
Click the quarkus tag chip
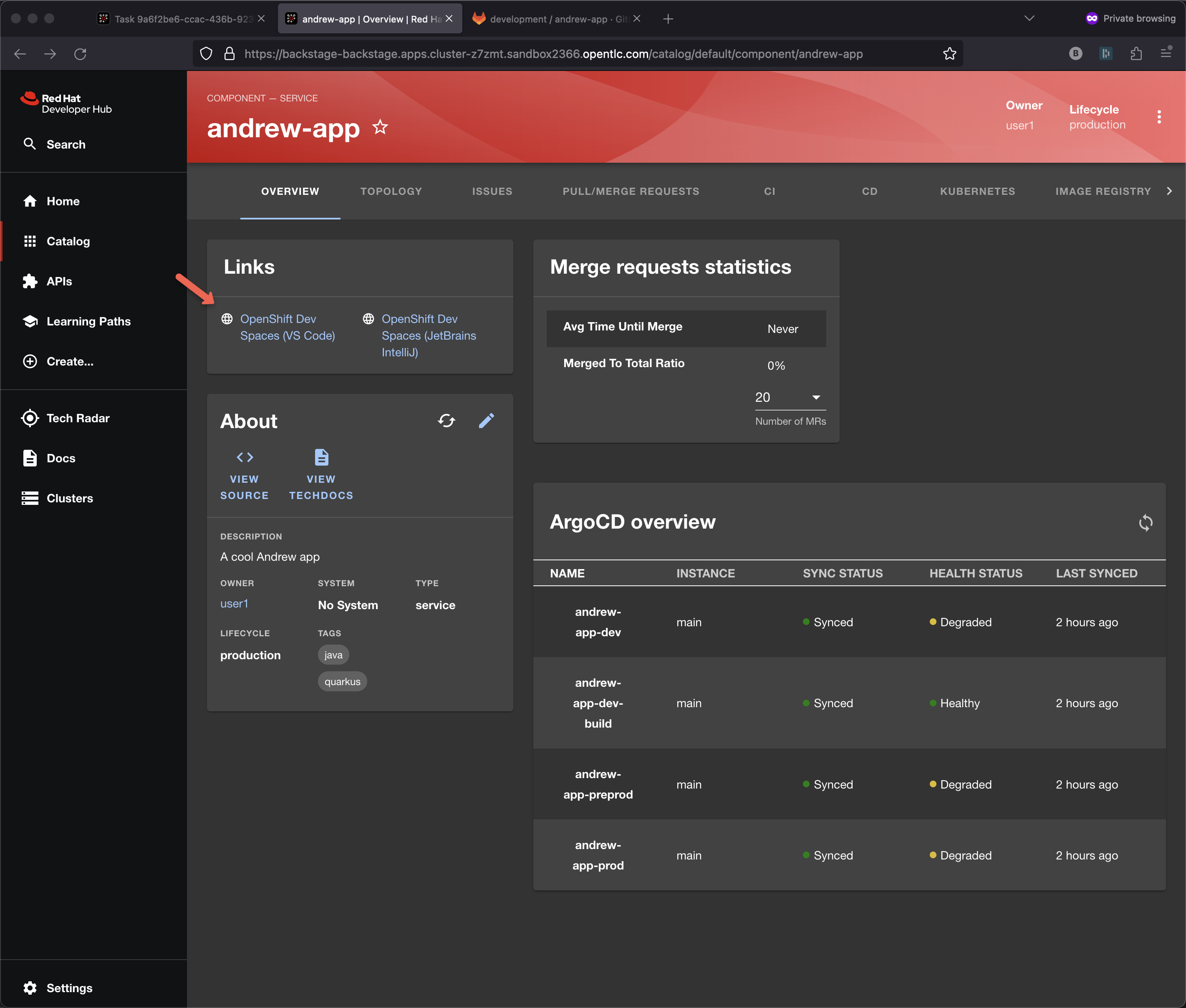click(x=342, y=681)
